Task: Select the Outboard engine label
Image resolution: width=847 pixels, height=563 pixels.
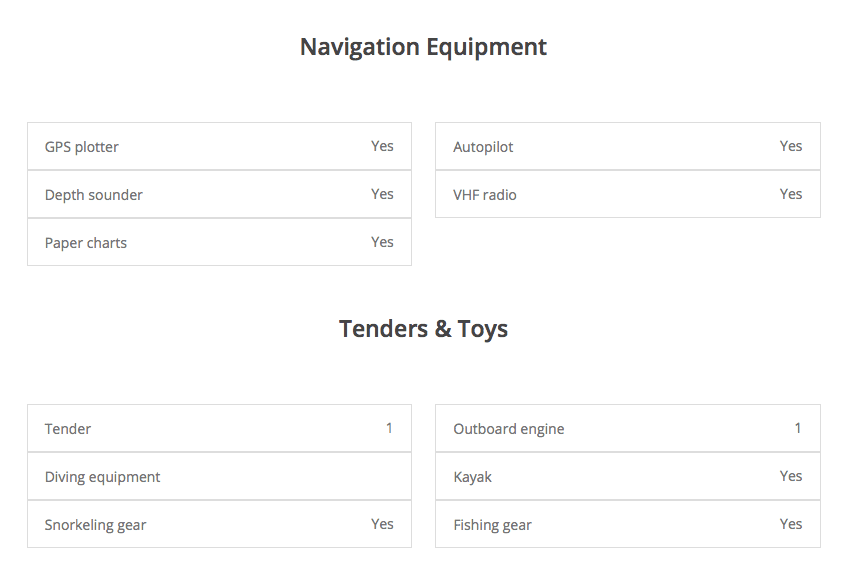Action: 509,429
